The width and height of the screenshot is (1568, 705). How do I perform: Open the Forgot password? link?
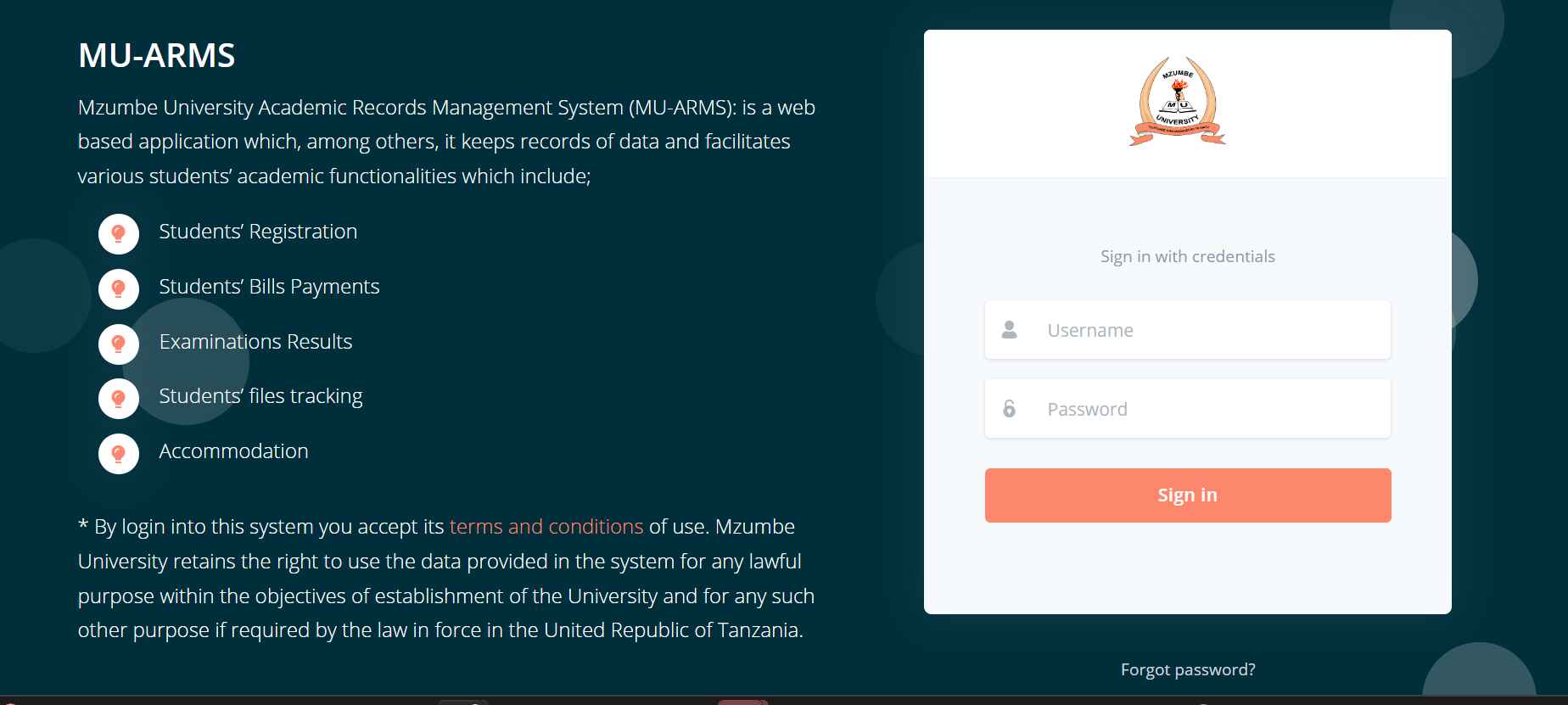click(x=1188, y=669)
